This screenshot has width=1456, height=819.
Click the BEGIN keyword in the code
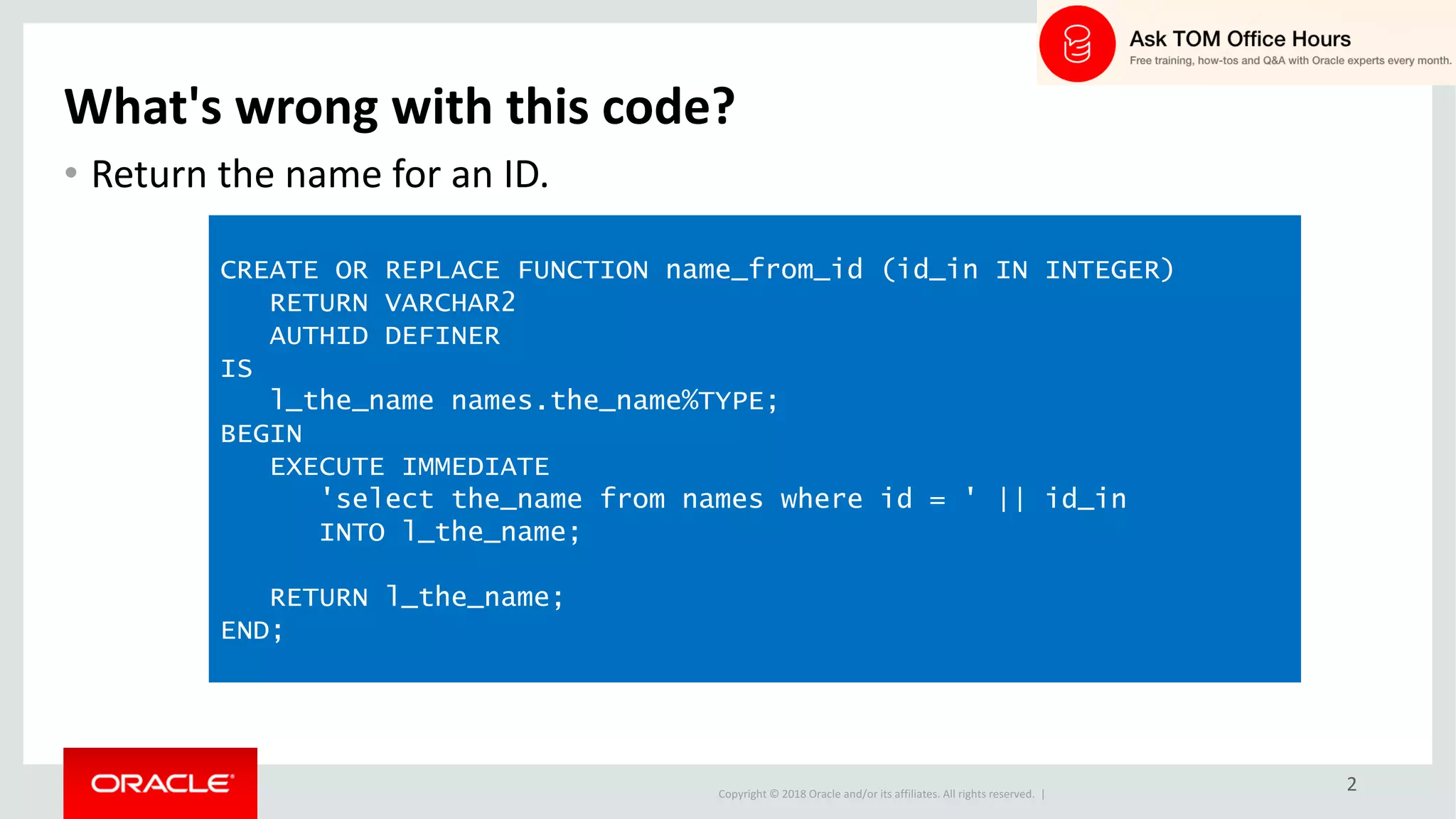click(261, 434)
